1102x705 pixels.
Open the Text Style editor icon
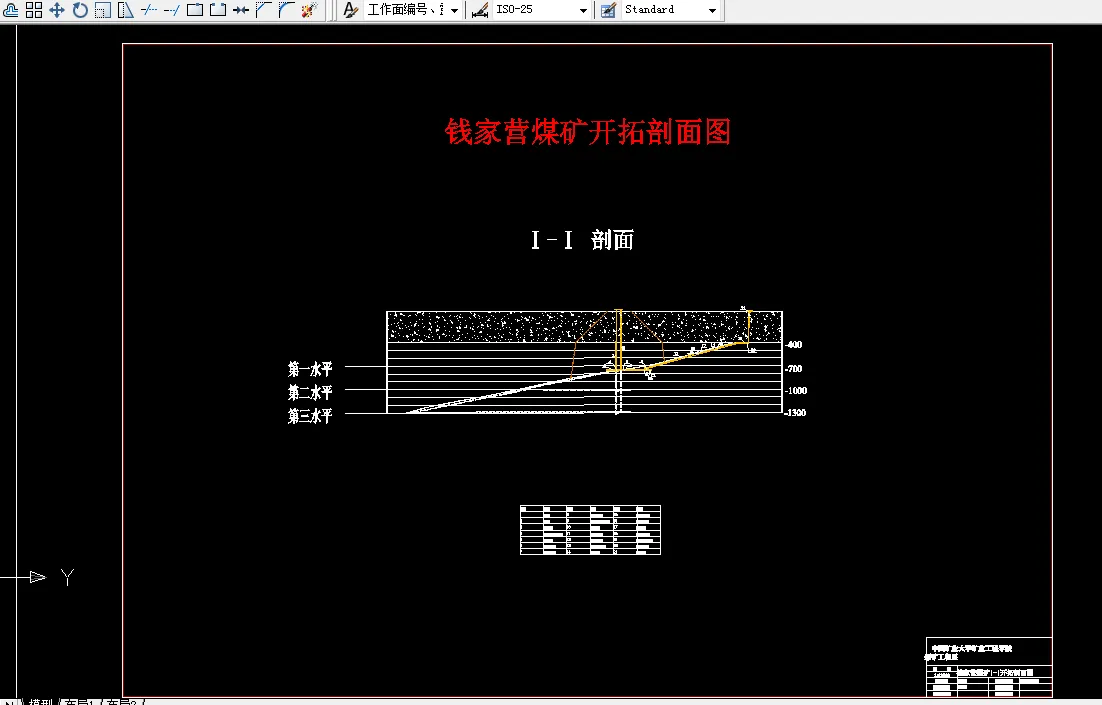[x=350, y=9]
